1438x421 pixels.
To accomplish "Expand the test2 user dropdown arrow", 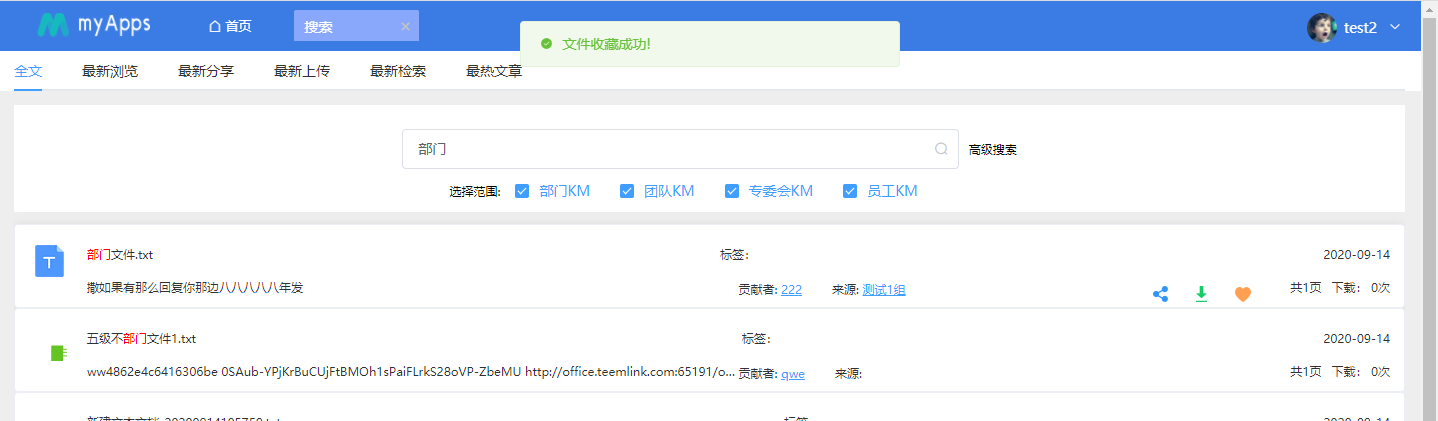I will tap(1395, 27).
